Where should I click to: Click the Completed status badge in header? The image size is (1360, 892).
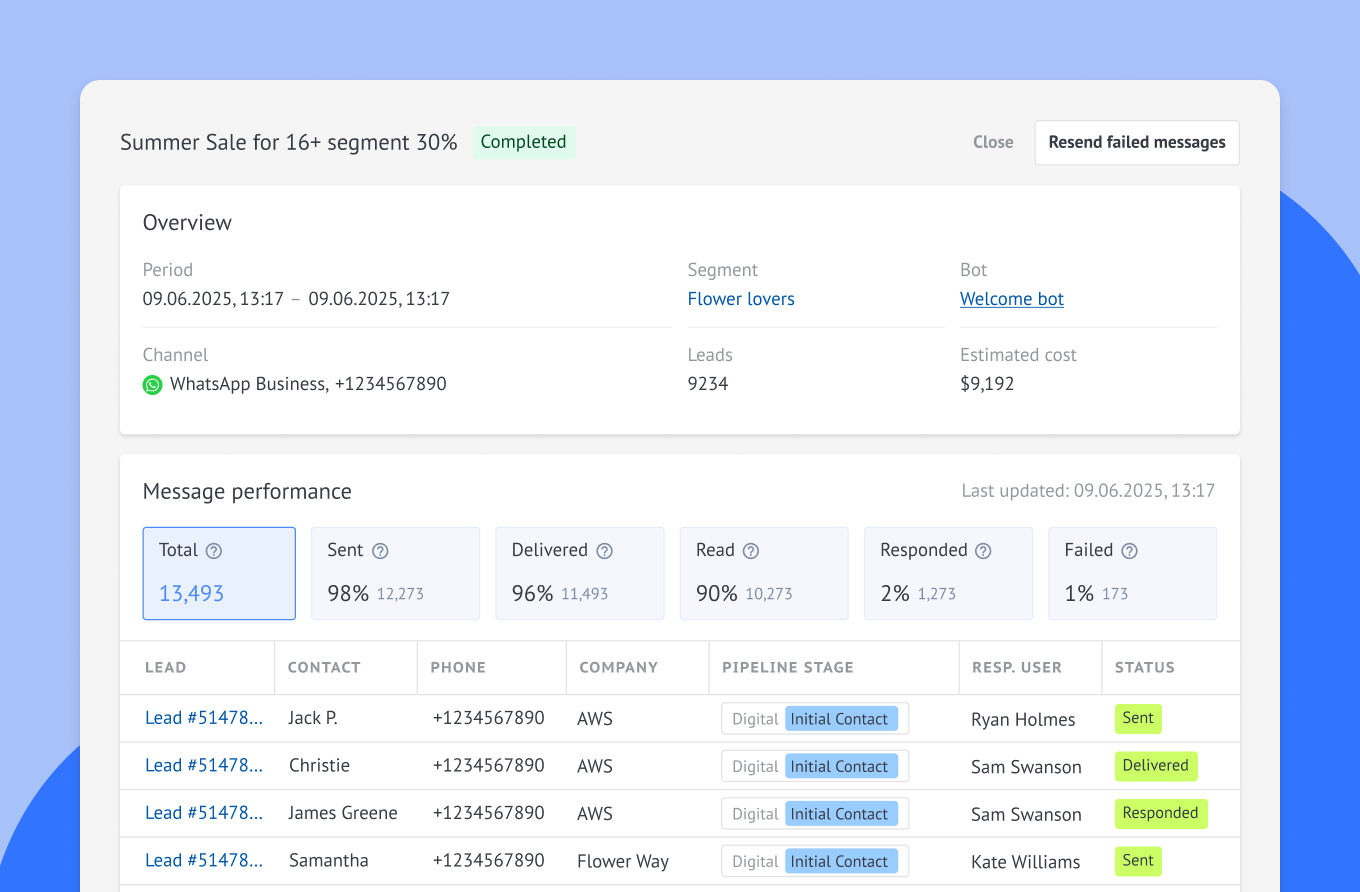pos(523,142)
